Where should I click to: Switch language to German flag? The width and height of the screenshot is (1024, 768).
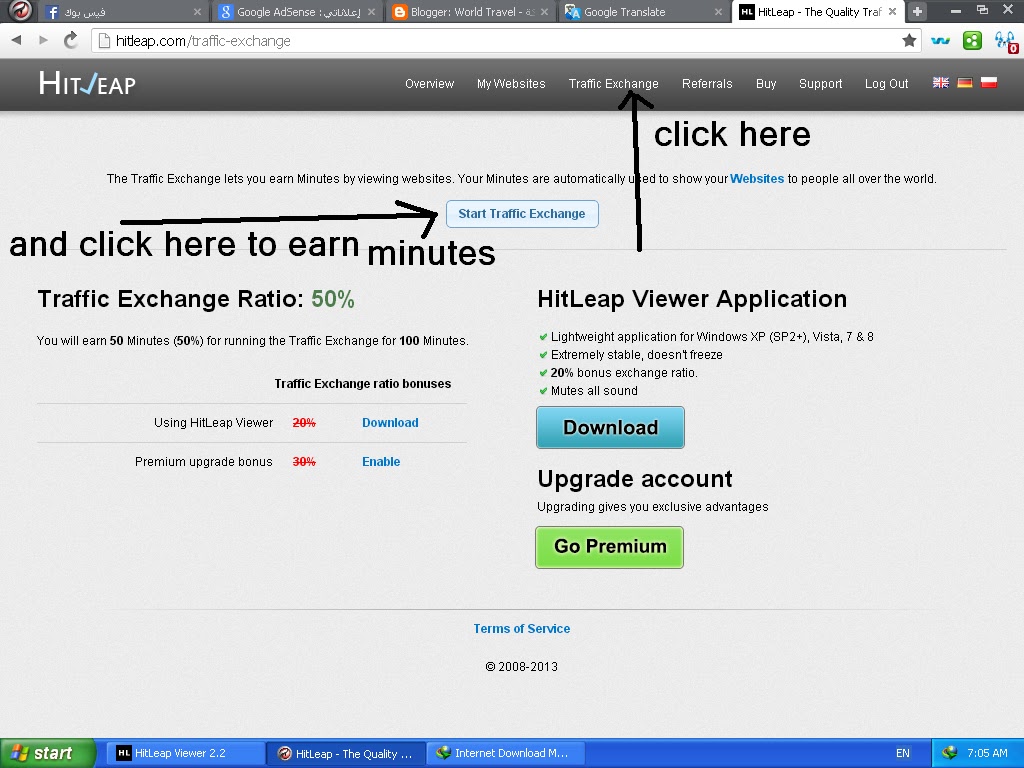965,83
